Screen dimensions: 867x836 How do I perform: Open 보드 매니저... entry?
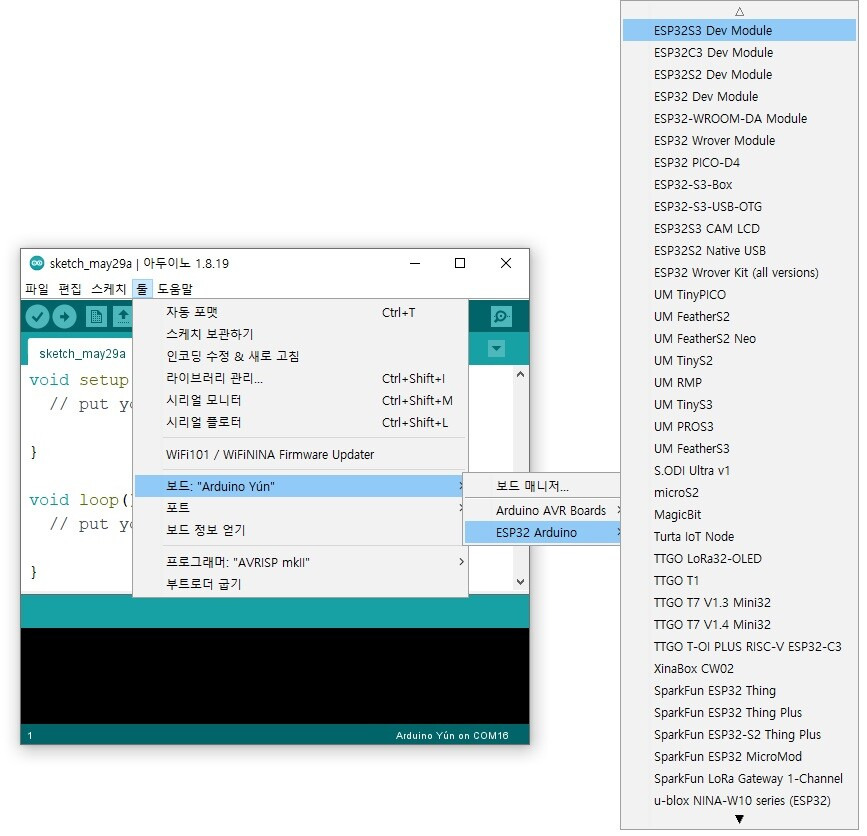pyautogui.click(x=542, y=486)
